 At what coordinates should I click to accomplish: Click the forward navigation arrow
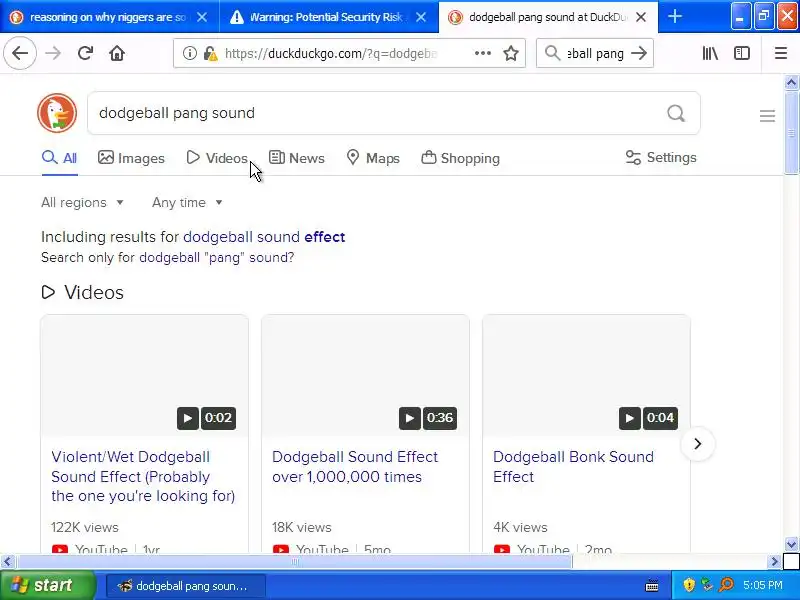tap(53, 53)
